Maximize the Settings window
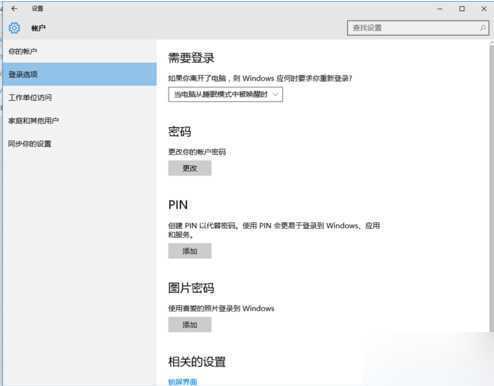 coord(462,9)
